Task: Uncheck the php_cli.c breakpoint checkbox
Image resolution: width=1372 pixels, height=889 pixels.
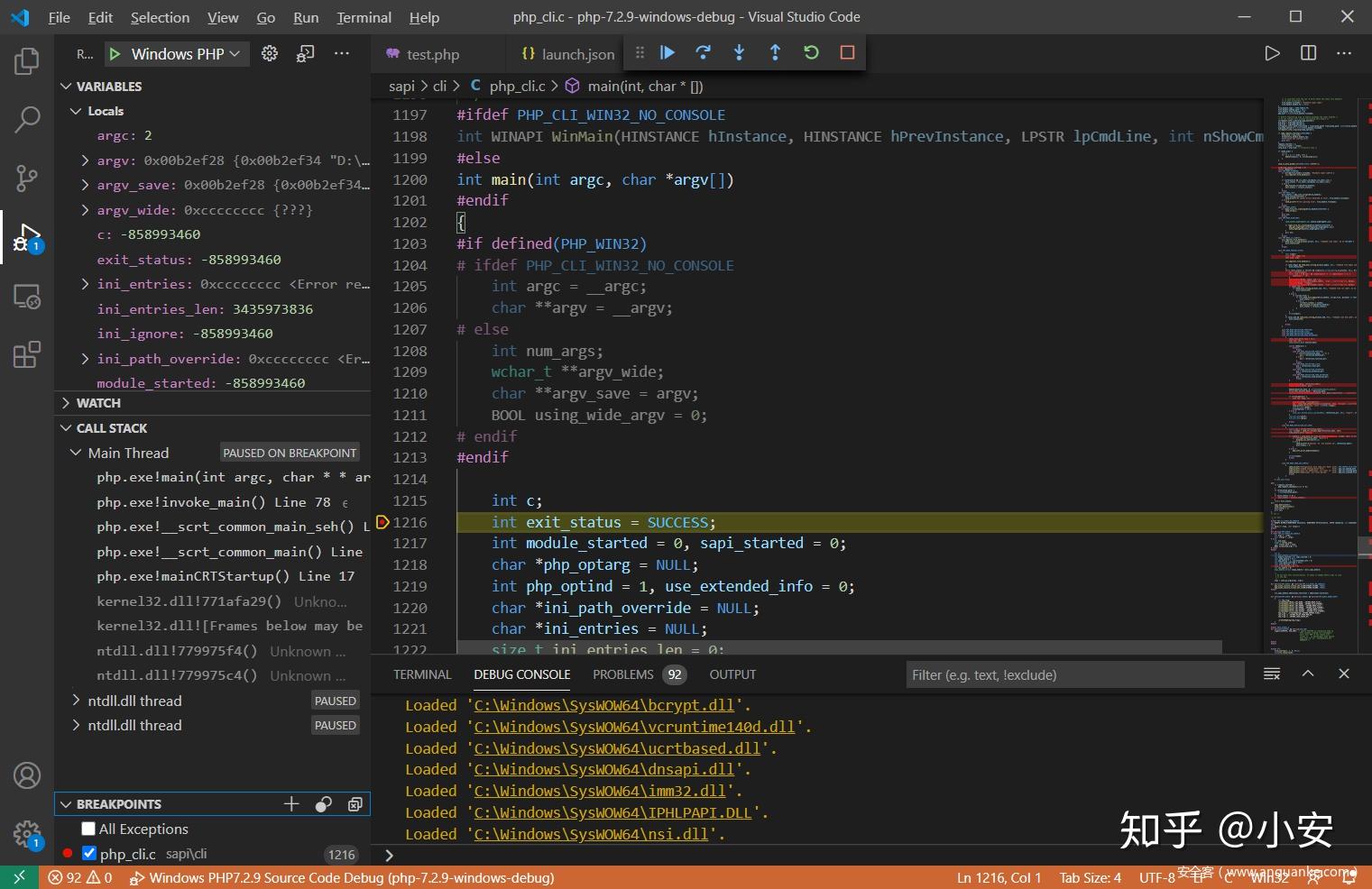Action: pyautogui.click(x=88, y=853)
